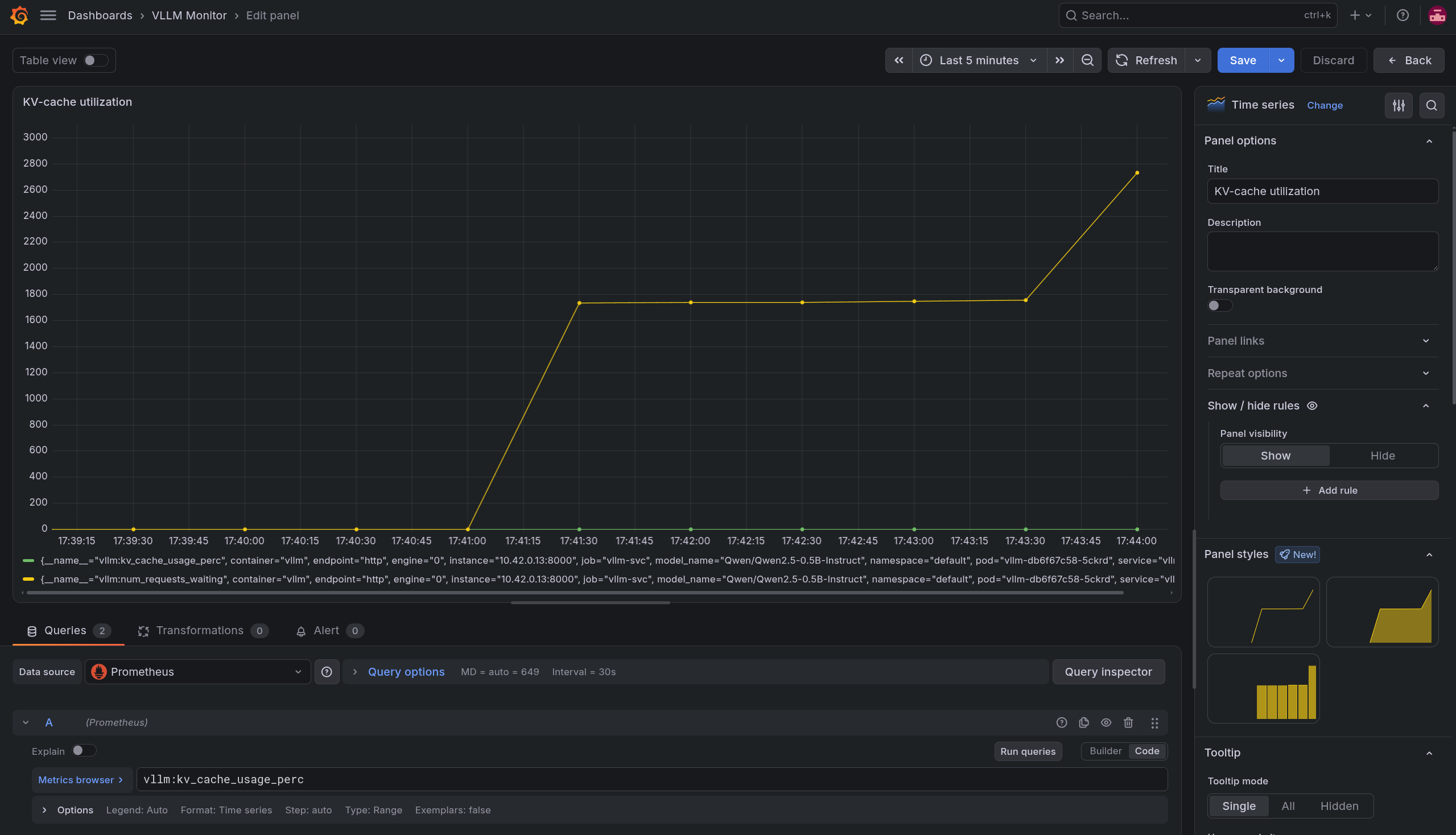Viewport: 1456px width, 835px height.
Task: Click the query expression input field
Action: 651,779
